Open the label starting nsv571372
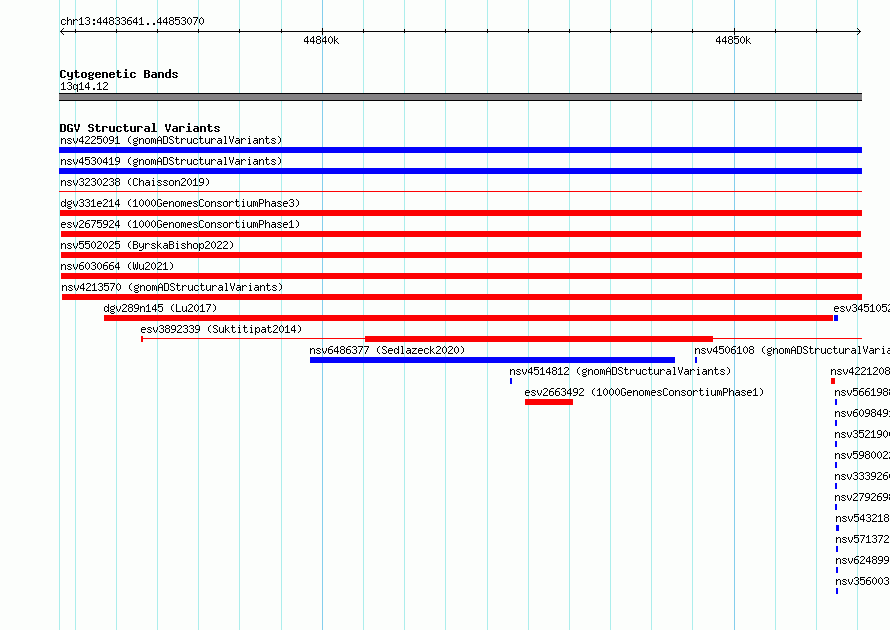This screenshot has height=630, width=890. (x=863, y=539)
